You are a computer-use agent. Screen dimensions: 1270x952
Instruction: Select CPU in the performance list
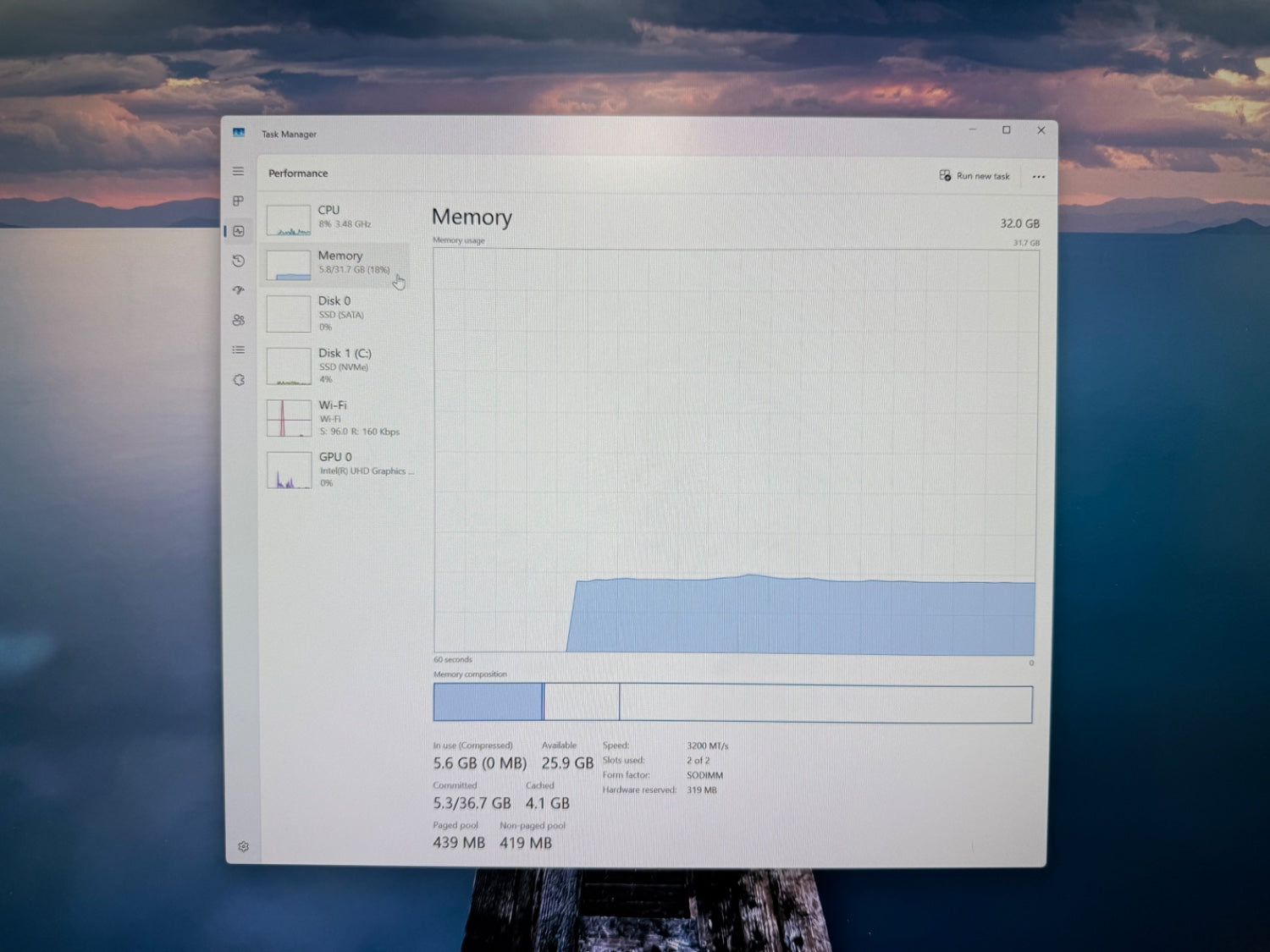(x=337, y=218)
